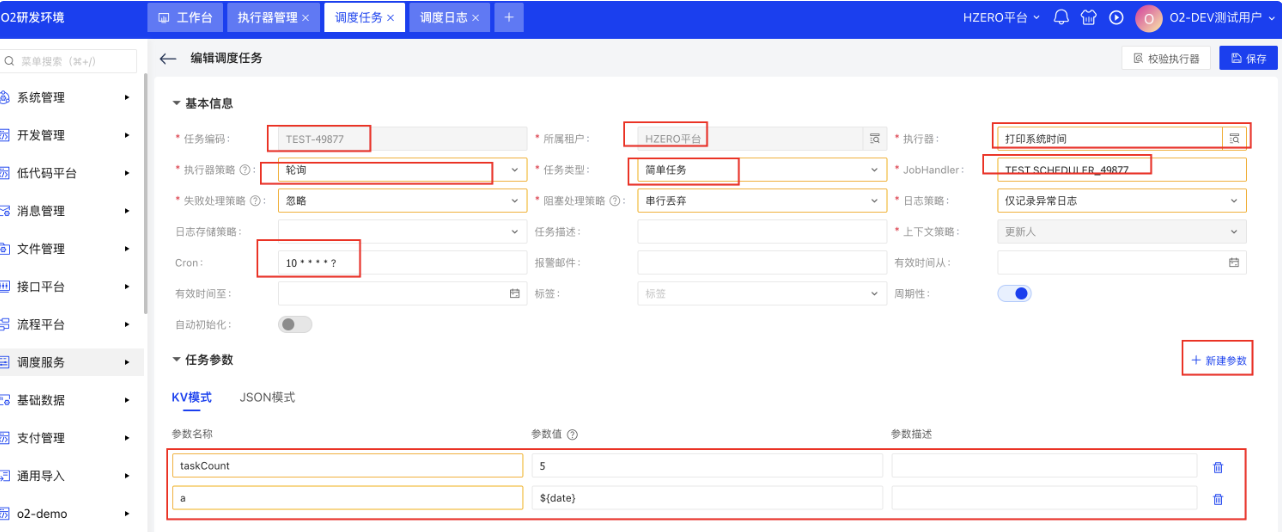The height and width of the screenshot is (532, 1282).
Task: Expand 调度服务 in the sidebar menu
Action: [70, 362]
